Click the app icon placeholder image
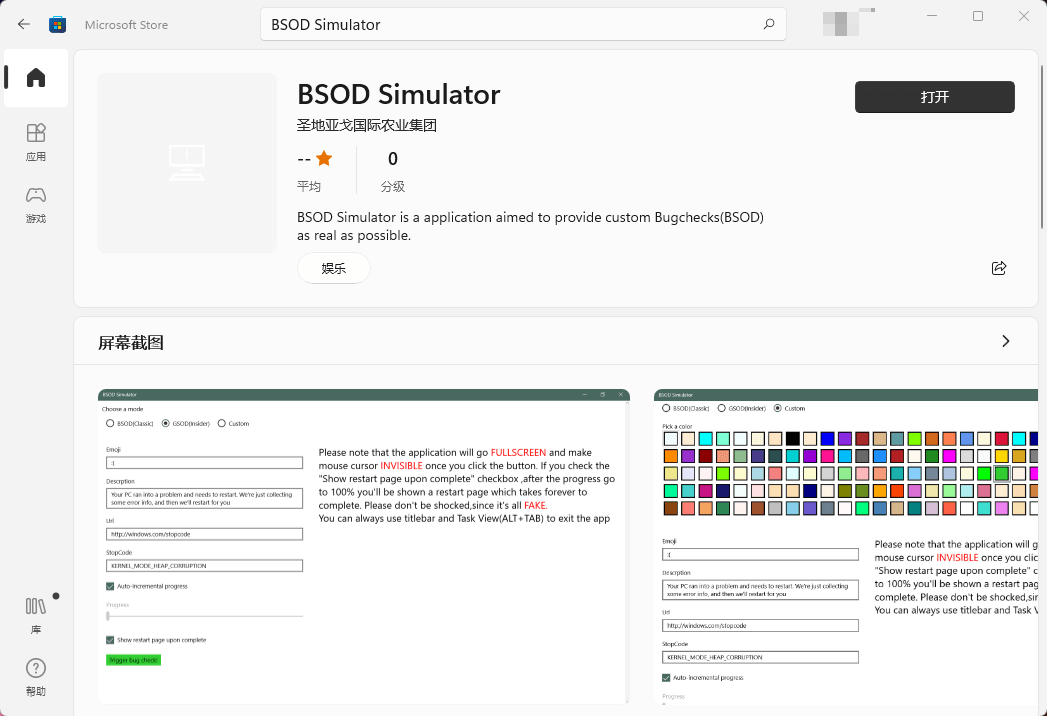 coord(185,162)
